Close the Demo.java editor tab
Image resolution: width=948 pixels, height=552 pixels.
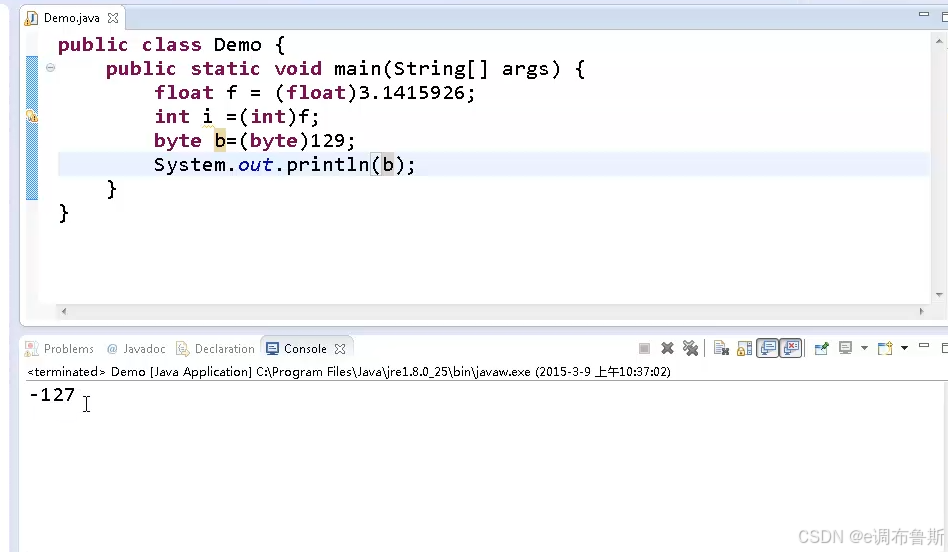(113, 18)
